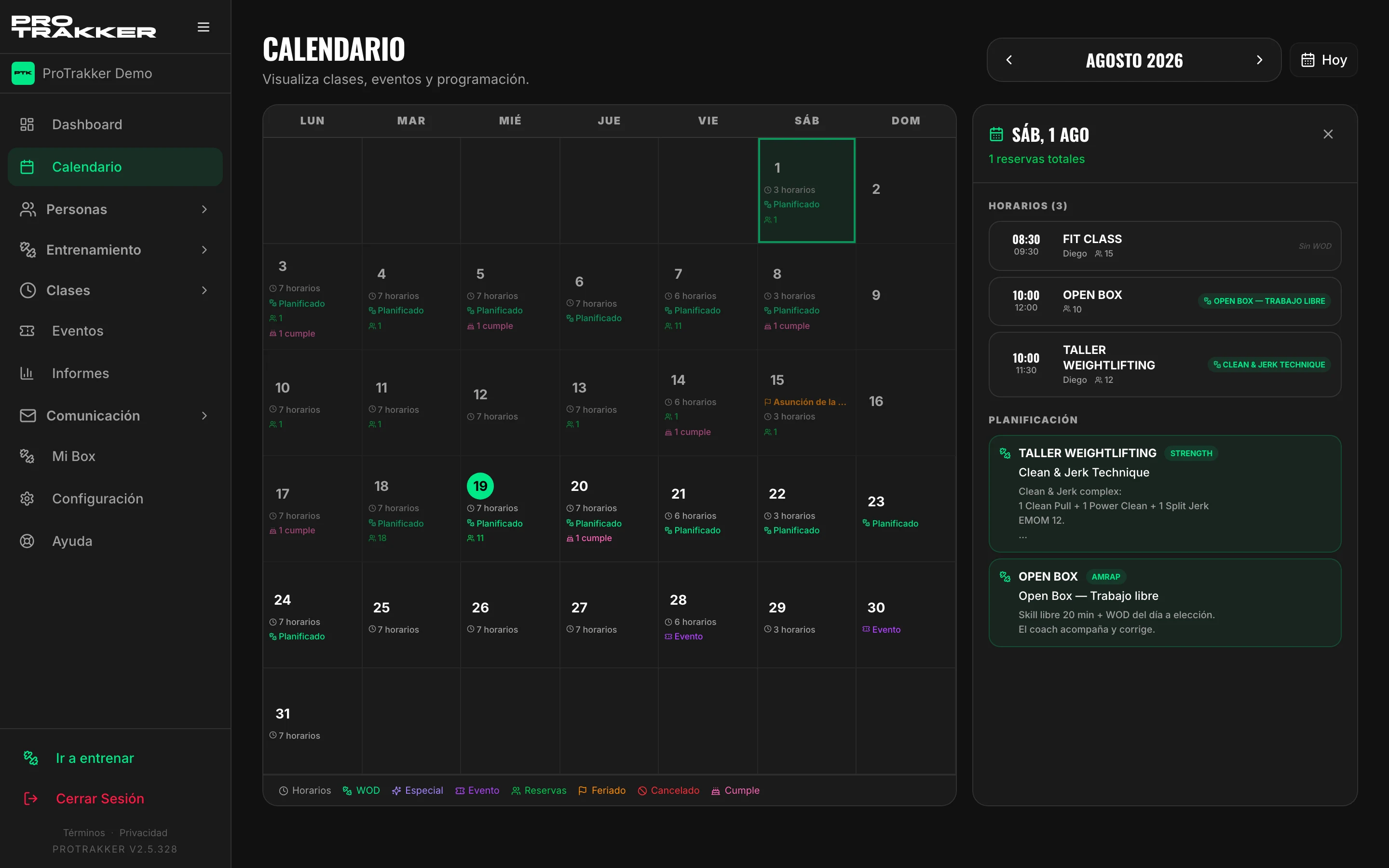The width and height of the screenshot is (1389, 868).
Task: Click the Cumple legend cake icon
Action: [716, 790]
